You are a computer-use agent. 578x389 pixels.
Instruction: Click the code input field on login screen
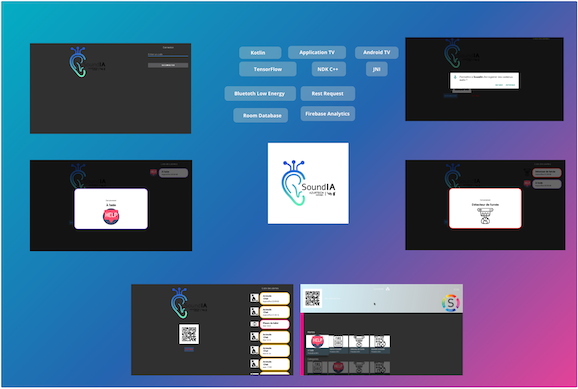coord(168,55)
